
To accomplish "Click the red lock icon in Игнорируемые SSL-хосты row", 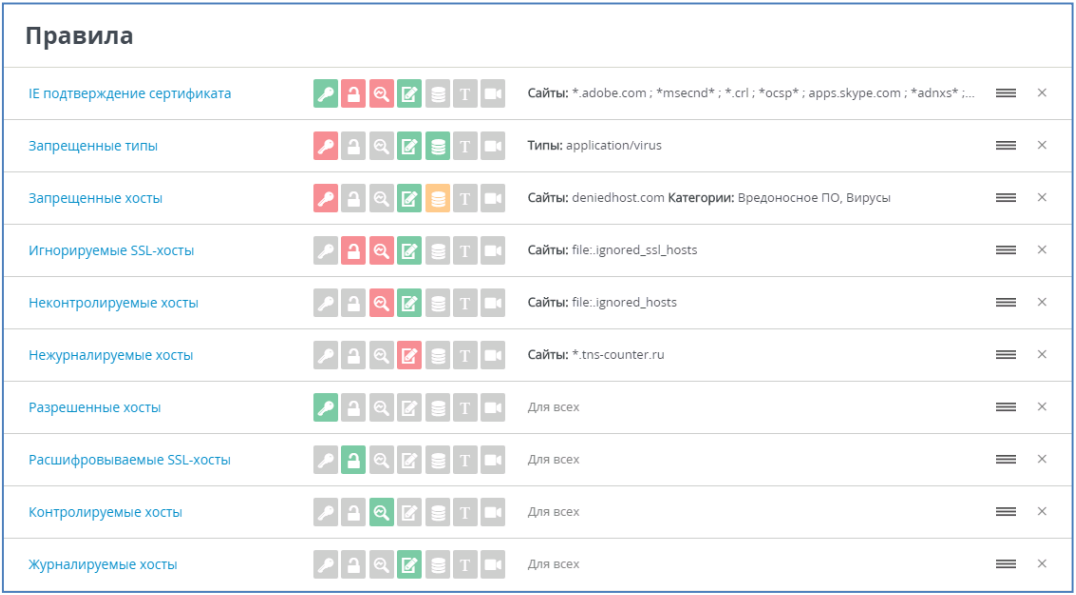I will coord(353,250).
